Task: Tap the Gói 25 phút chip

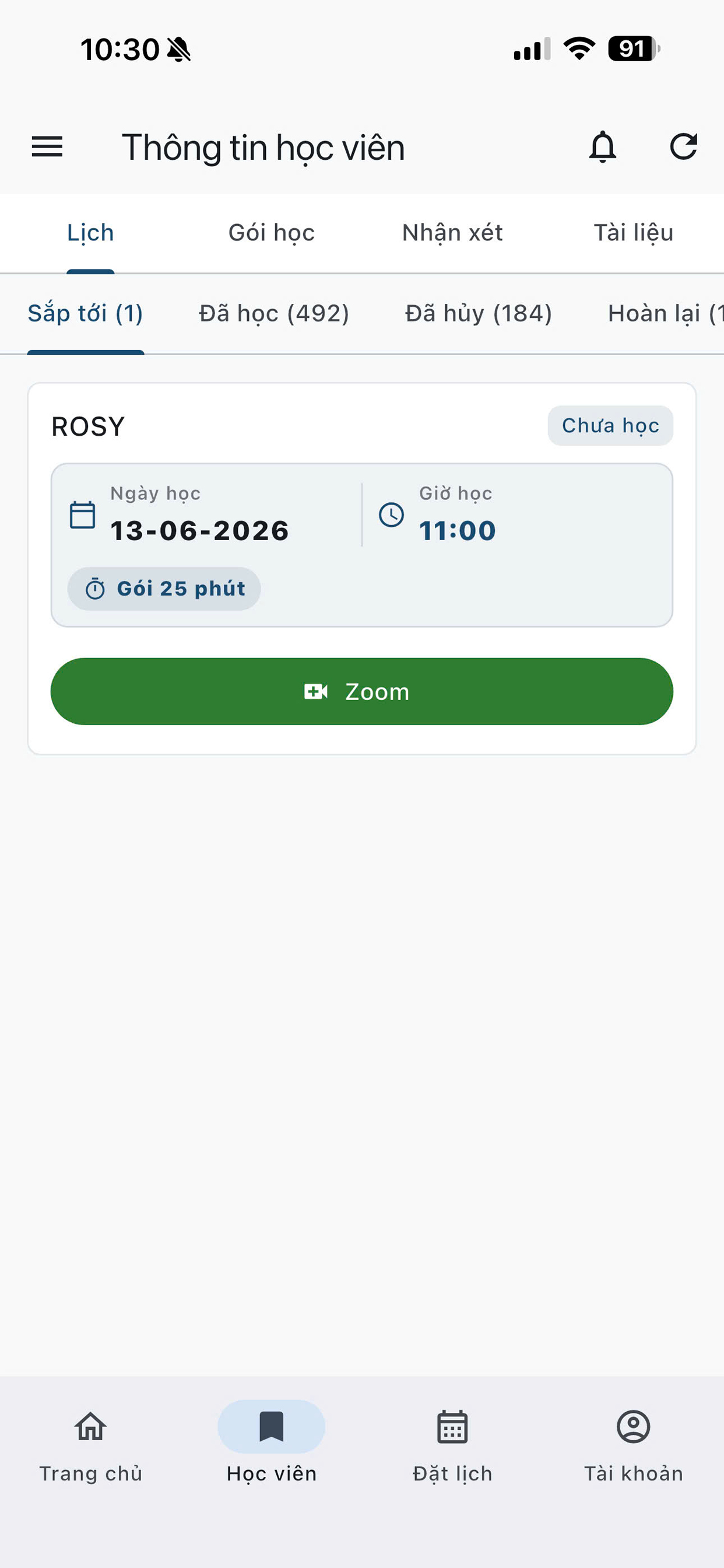Action: tap(164, 589)
